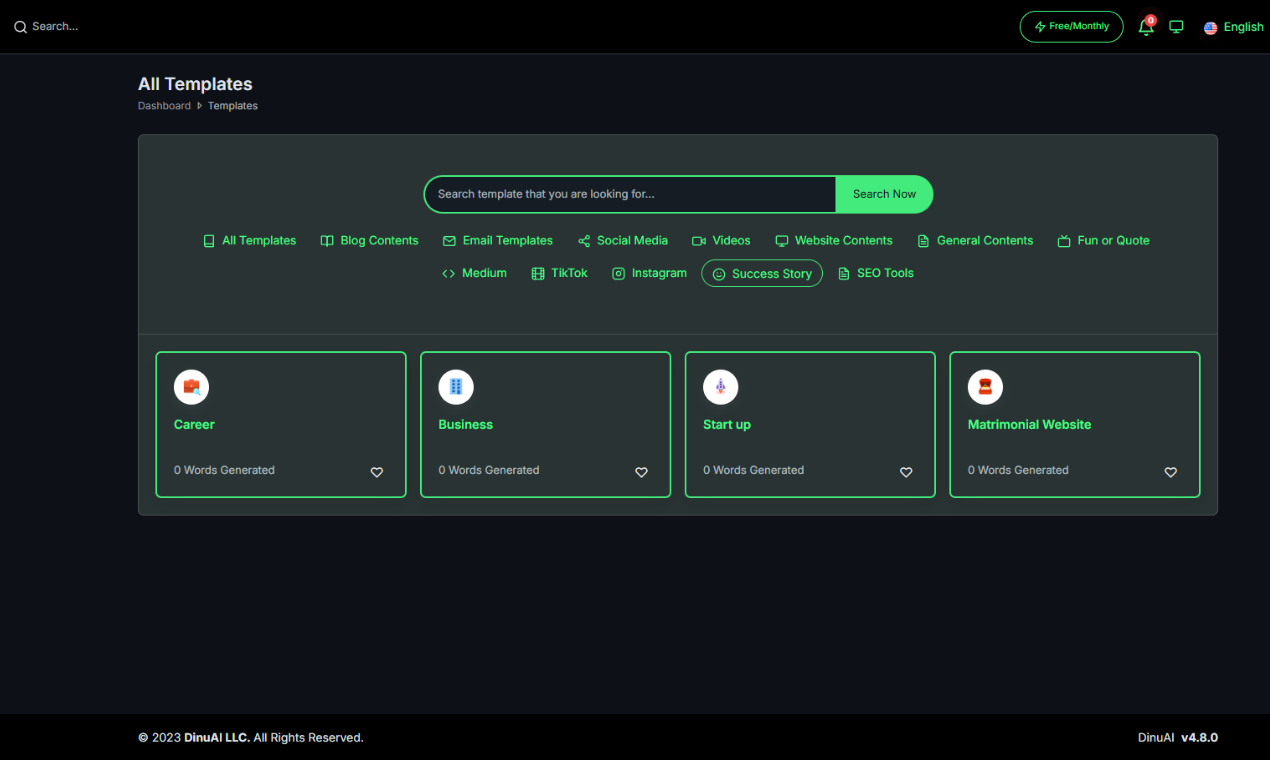Open the Business template title
The image size is (1270, 760).
click(x=465, y=425)
